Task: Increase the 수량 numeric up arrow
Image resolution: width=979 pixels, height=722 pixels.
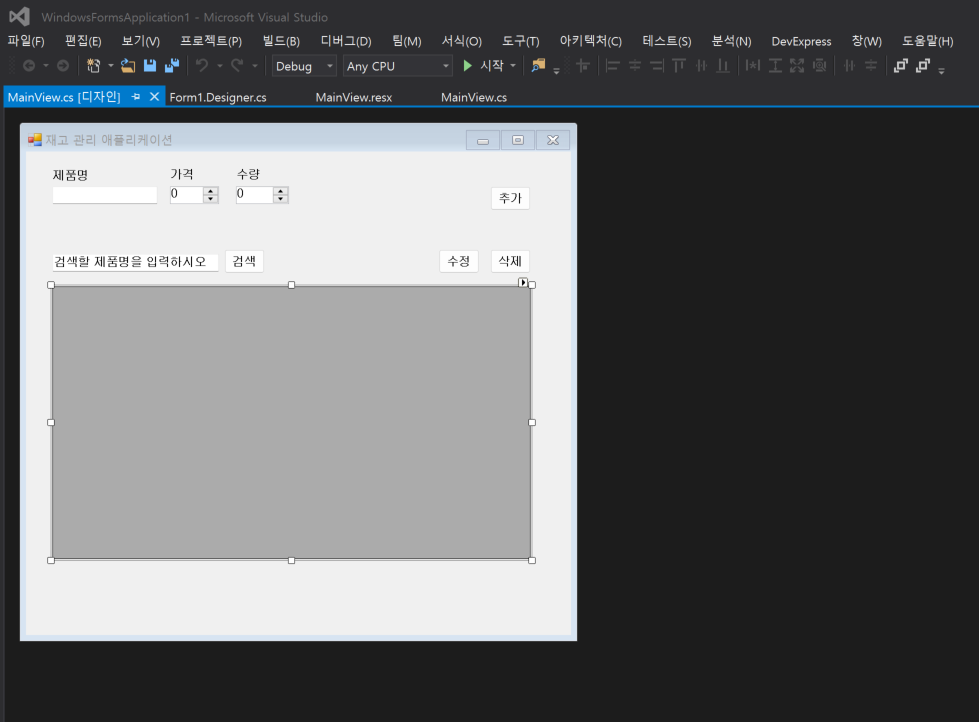Action: coord(281,191)
